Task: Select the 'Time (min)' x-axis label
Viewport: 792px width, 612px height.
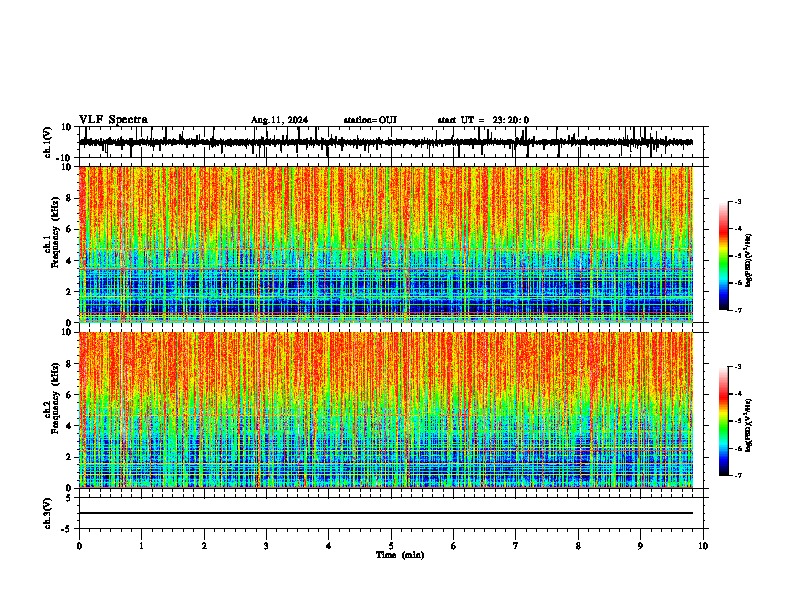Action: pos(400,555)
